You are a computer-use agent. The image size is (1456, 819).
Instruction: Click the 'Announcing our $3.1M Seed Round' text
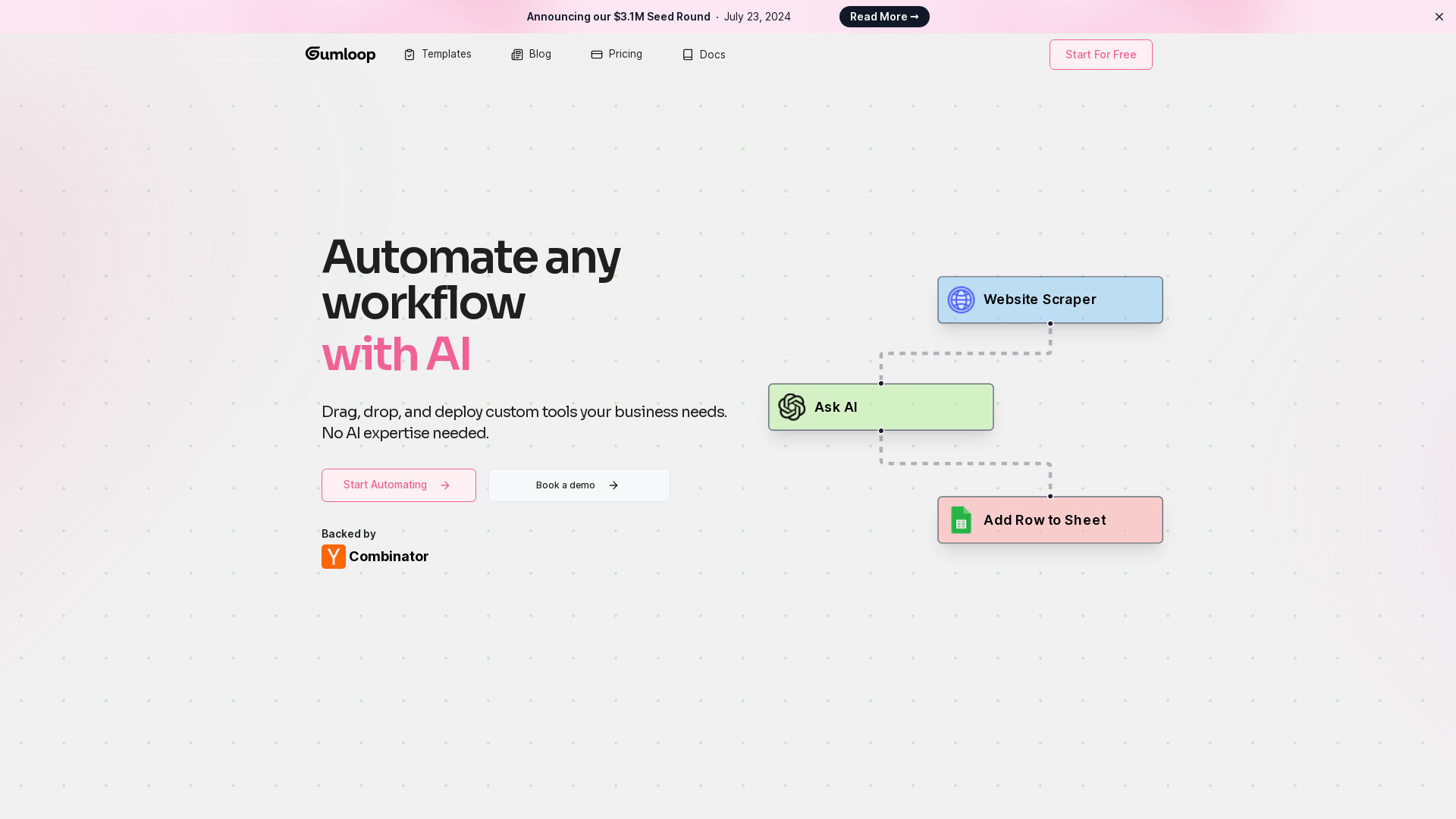(619, 17)
